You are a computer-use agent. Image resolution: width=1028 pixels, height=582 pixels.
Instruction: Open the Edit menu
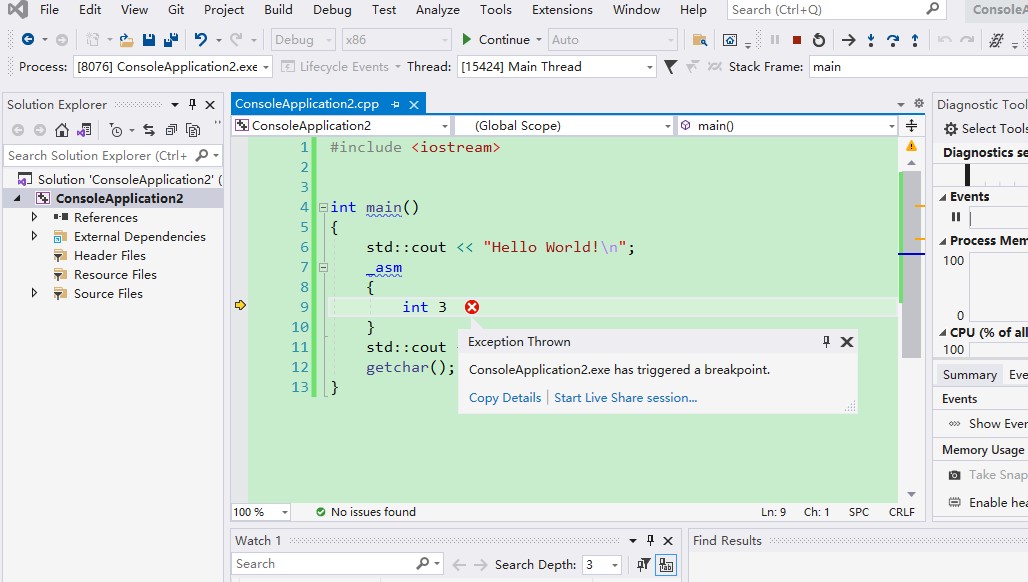90,10
